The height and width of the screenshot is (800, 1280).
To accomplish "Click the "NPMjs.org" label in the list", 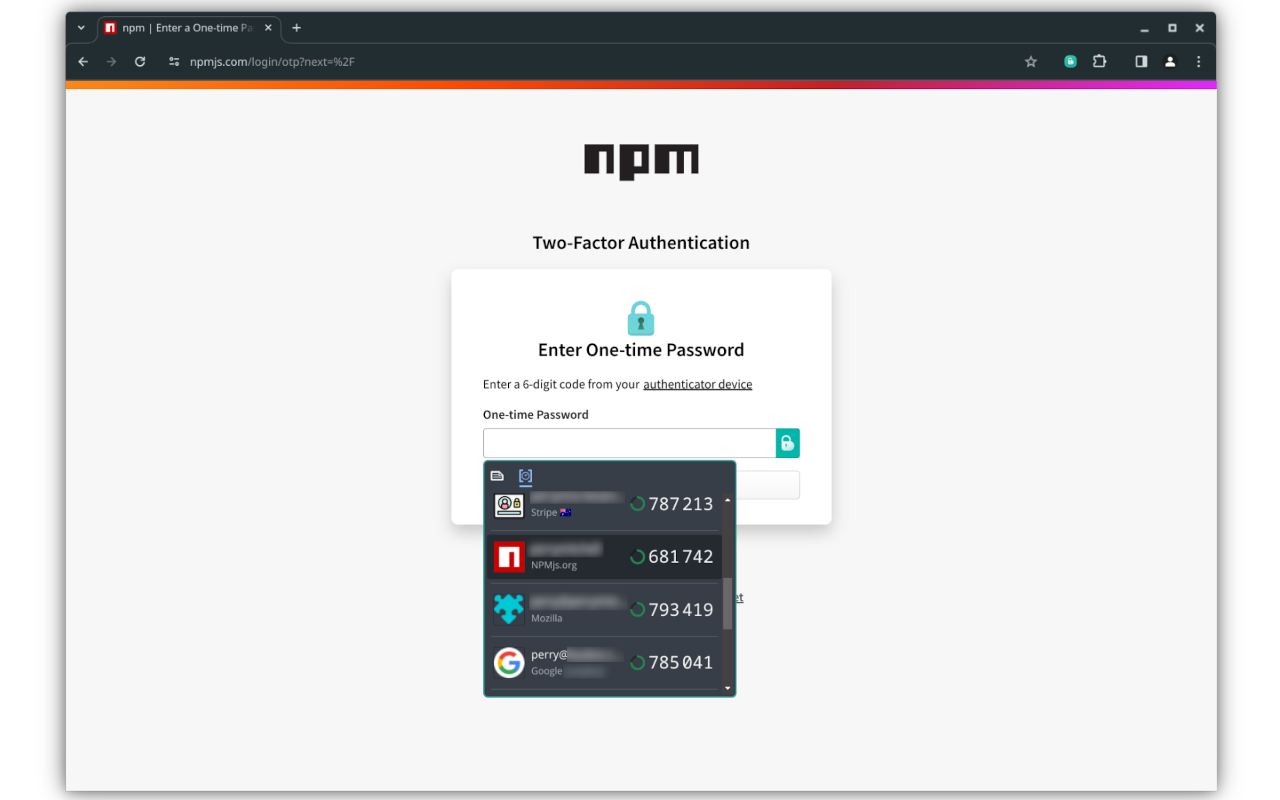I will [x=554, y=565].
